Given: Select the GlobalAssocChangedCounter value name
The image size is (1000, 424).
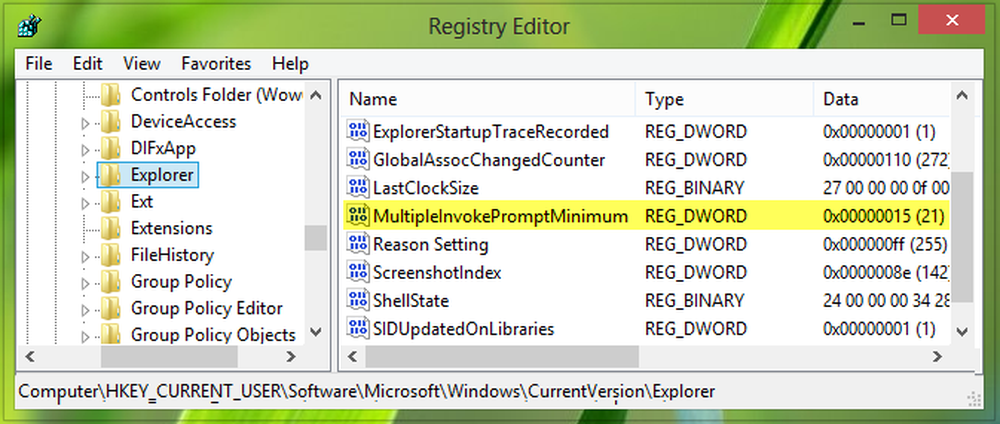Looking at the screenshot, I should (489, 159).
